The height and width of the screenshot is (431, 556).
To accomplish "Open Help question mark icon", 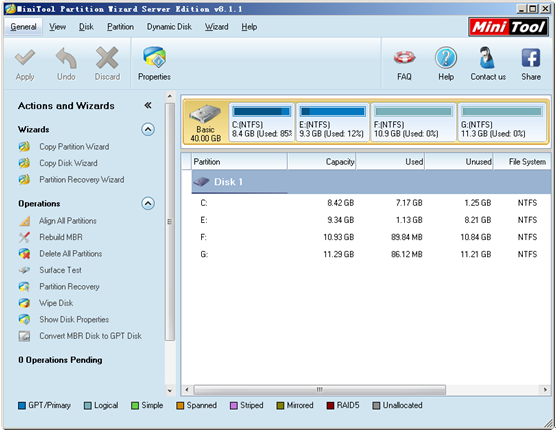I will pos(446,57).
